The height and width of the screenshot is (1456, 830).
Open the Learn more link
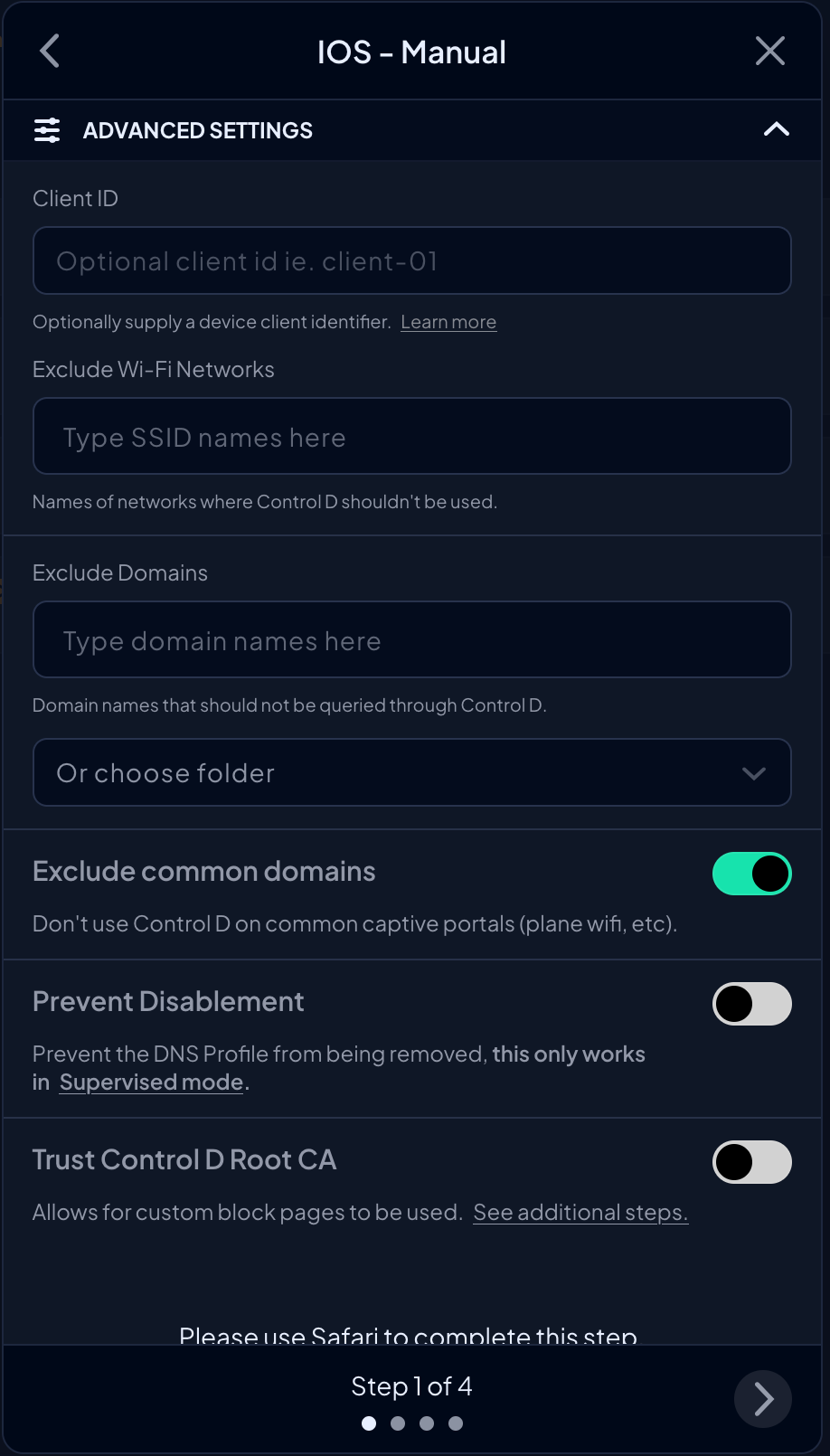448,322
